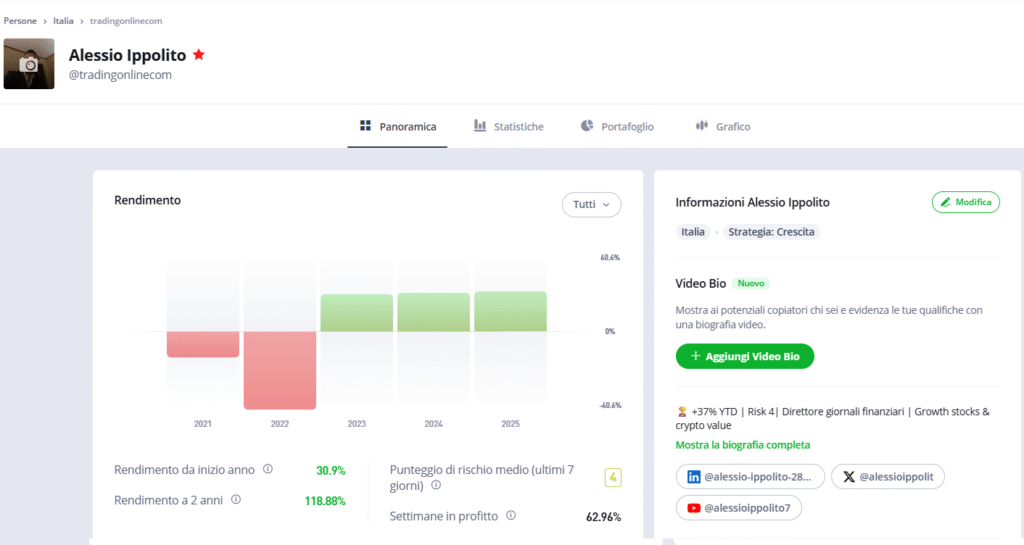
Task: Click info icon beside Punteggio di rischio medio
Action: (x=436, y=485)
